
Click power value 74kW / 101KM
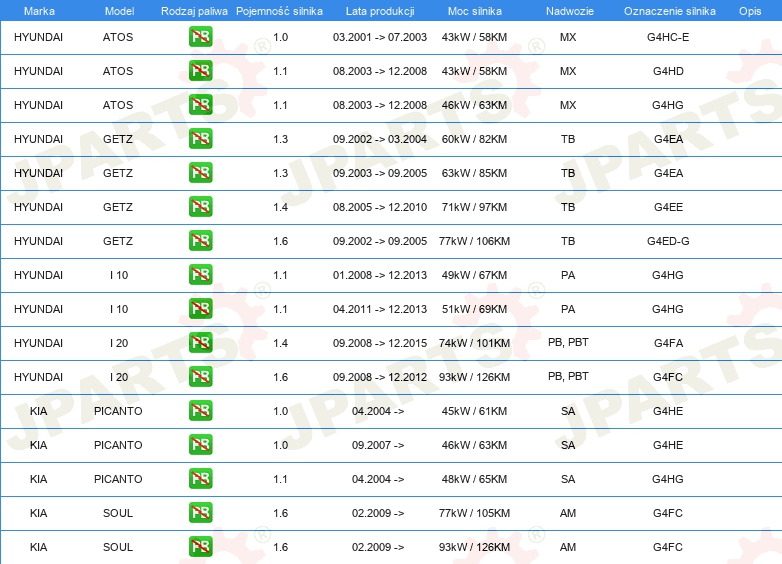474,343
